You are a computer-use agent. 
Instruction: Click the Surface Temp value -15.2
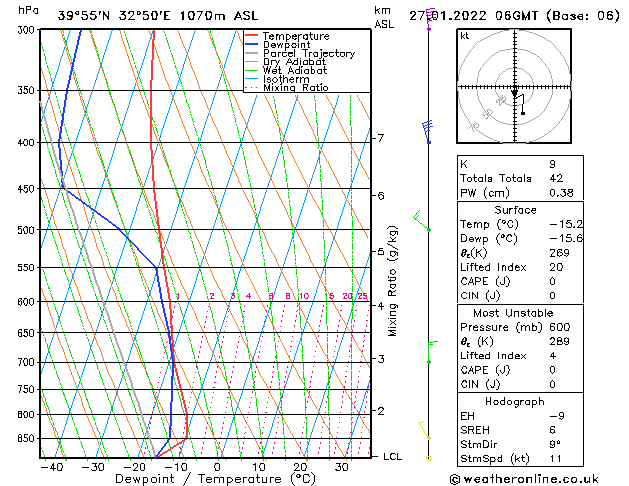click(566, 224)
